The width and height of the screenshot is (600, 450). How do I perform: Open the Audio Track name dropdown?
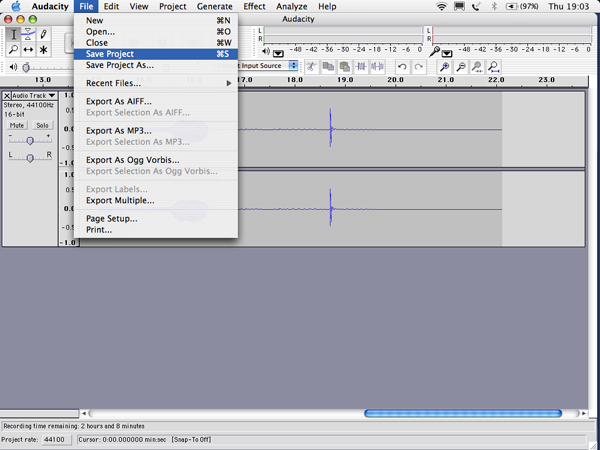click(34, 96)
